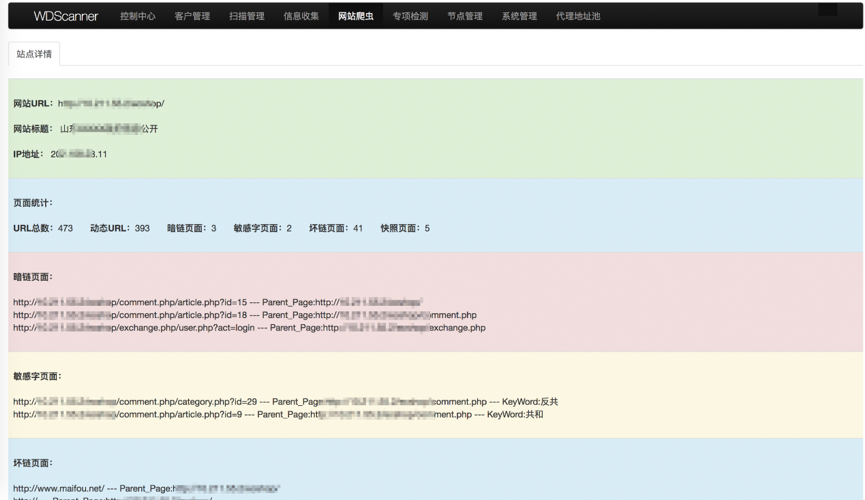This screenshot has width=865, height=500.
Task: Click the 坏链页面 41 statistic
Action: [336, 228]
